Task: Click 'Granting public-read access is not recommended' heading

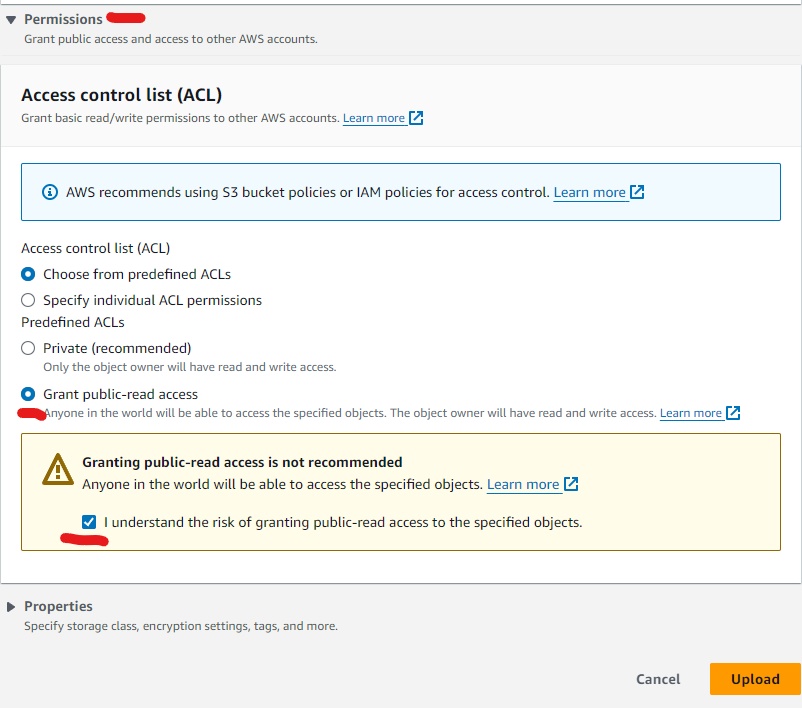Action: pos(242,462)
